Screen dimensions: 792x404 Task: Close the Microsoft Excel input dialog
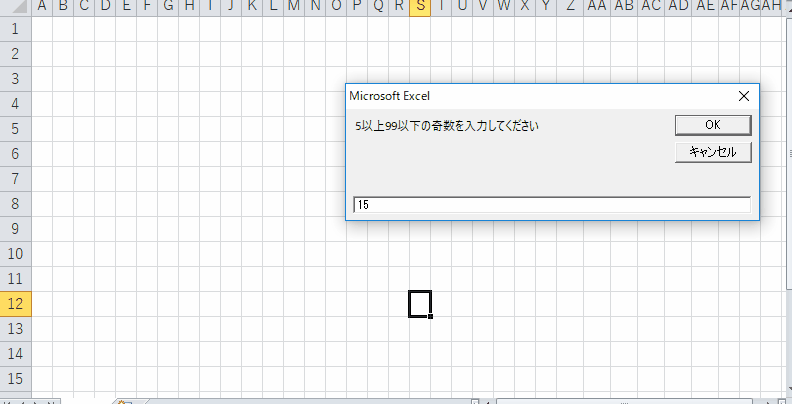[743, 96]
